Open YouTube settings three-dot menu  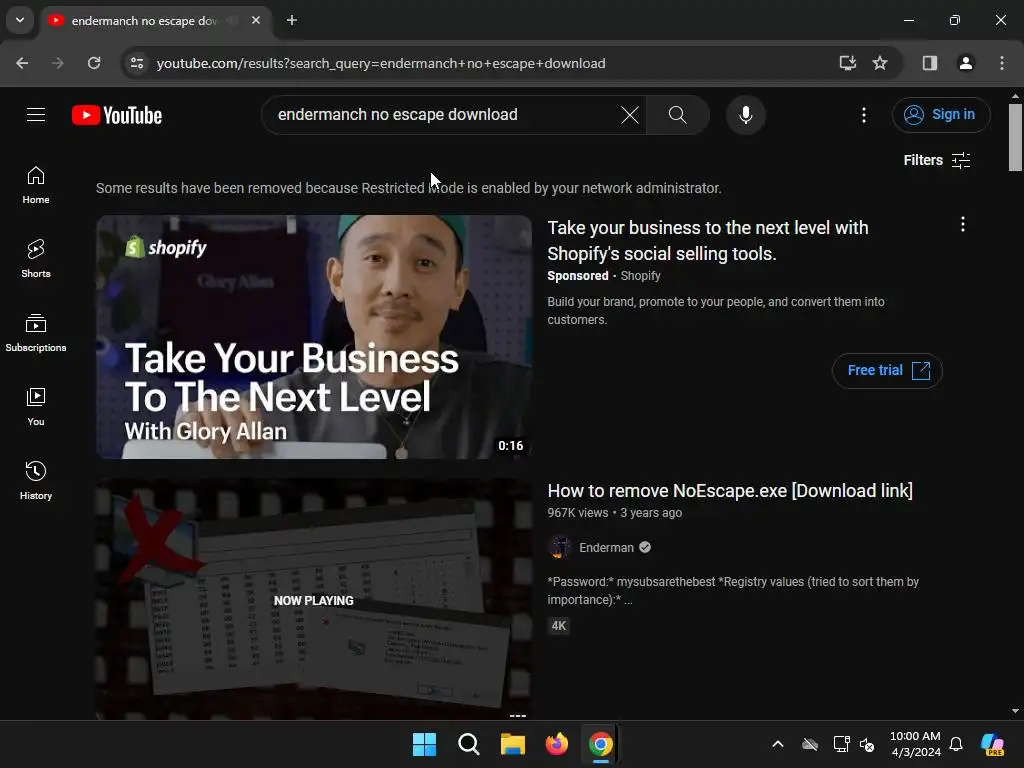(x=863, y=115)
